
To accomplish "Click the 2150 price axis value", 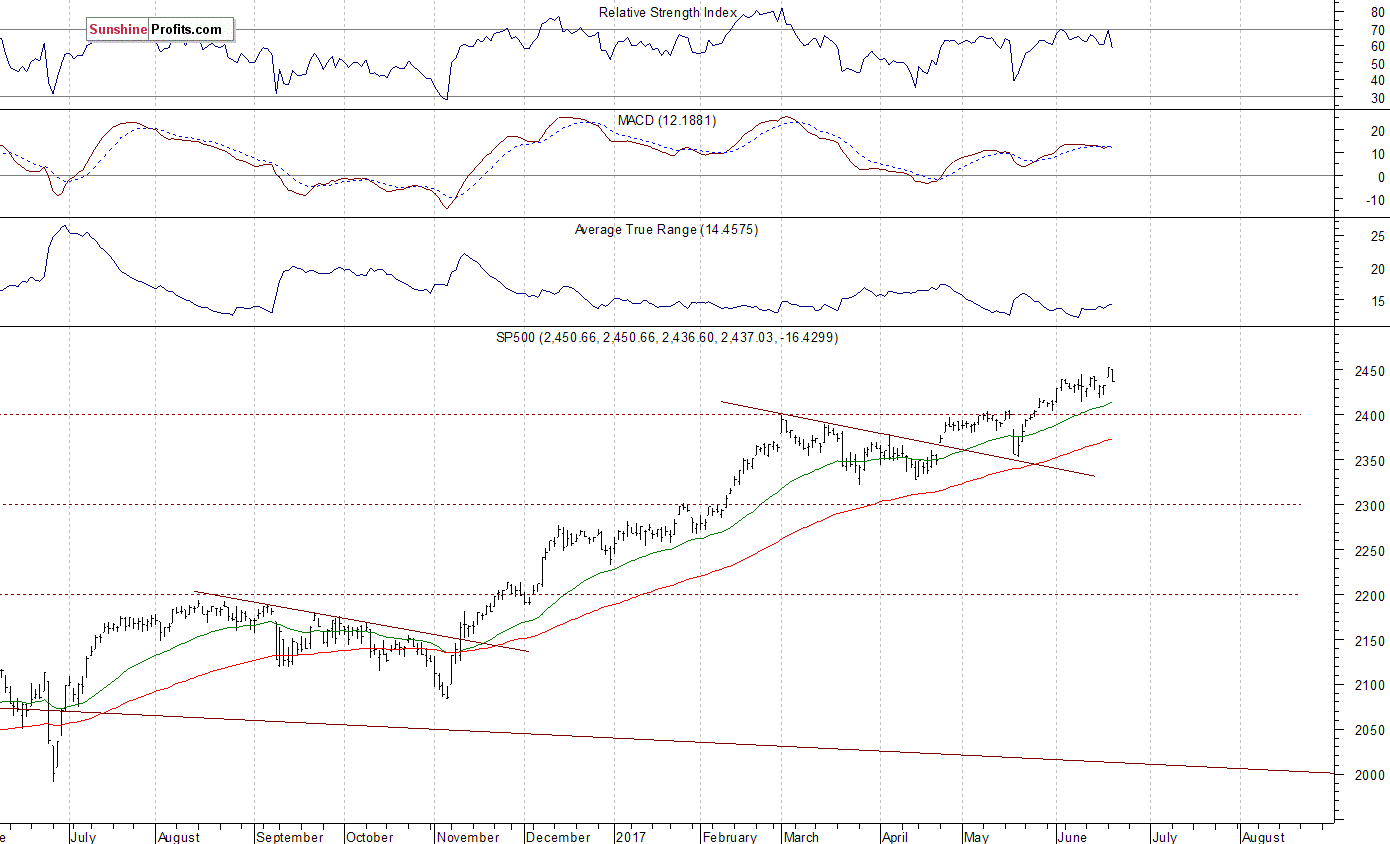I will pyautogui.click(x=1369, y=641).
